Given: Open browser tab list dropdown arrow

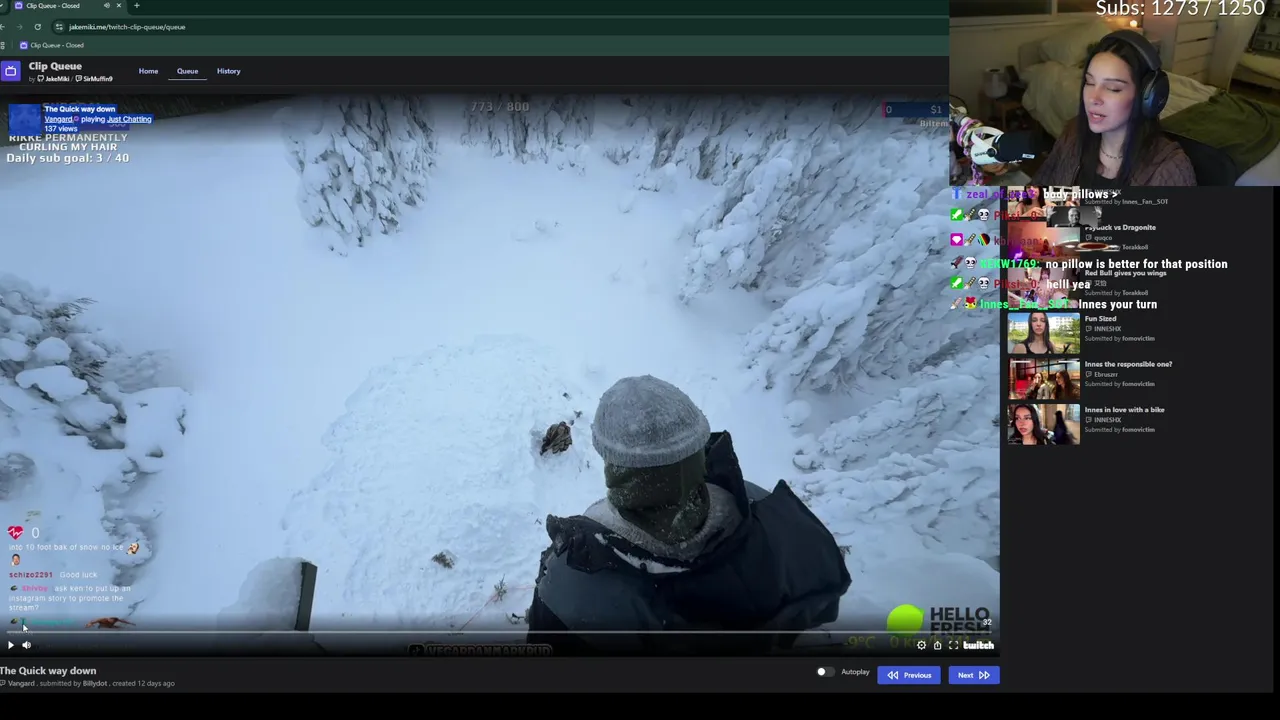Looking at the screenshot, I should [x=3, y=6].
